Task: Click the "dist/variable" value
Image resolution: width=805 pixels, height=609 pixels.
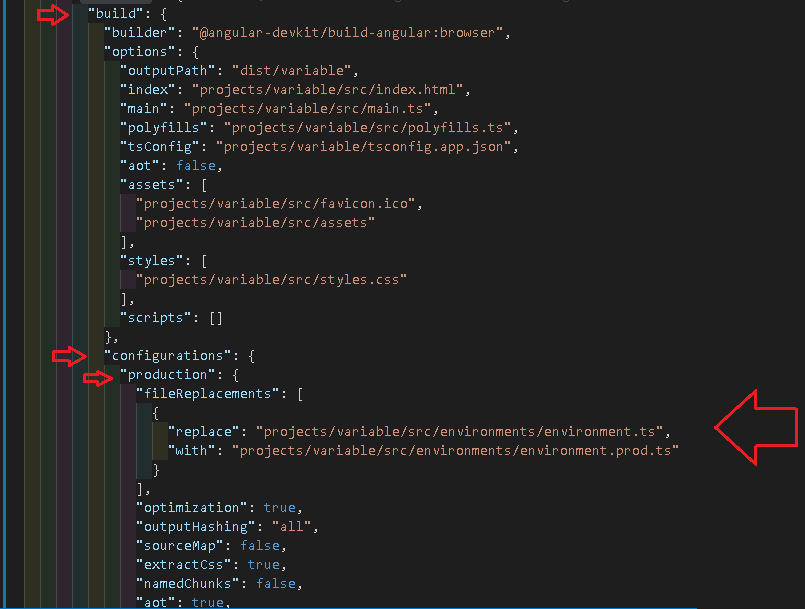Action: tap(290, 71)
